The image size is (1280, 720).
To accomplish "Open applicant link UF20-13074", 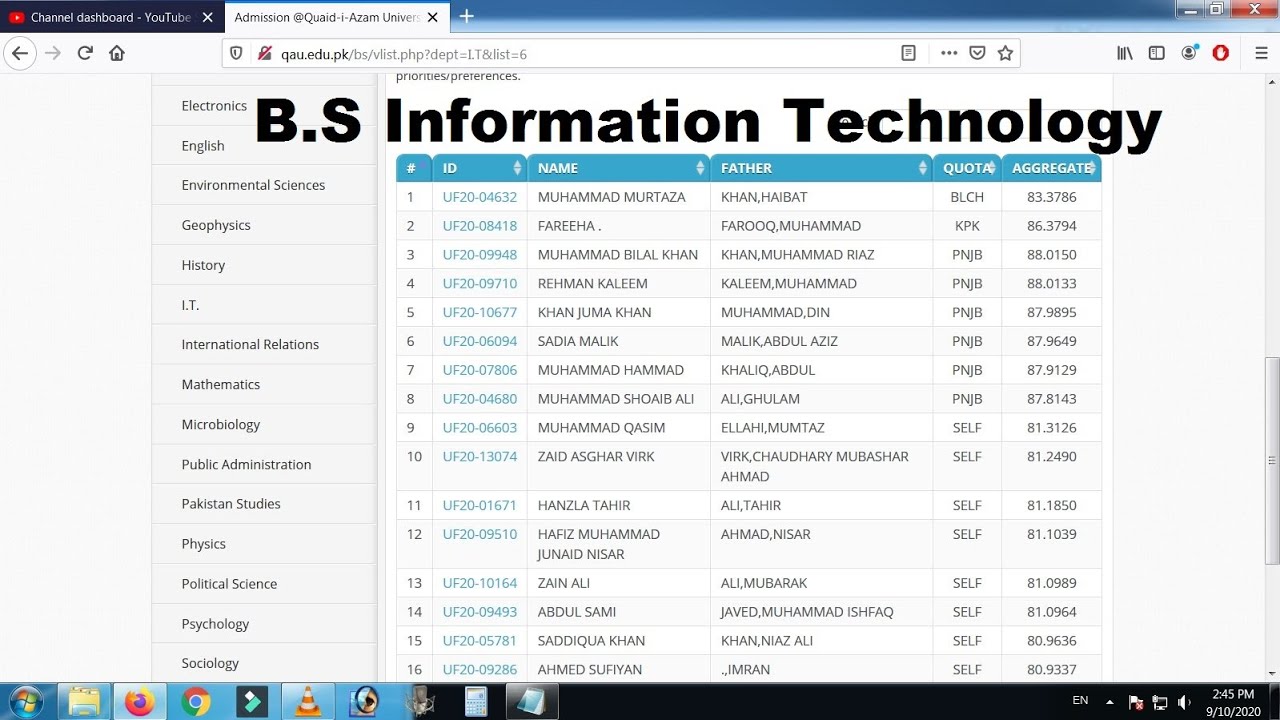I will tap(480, 456).
